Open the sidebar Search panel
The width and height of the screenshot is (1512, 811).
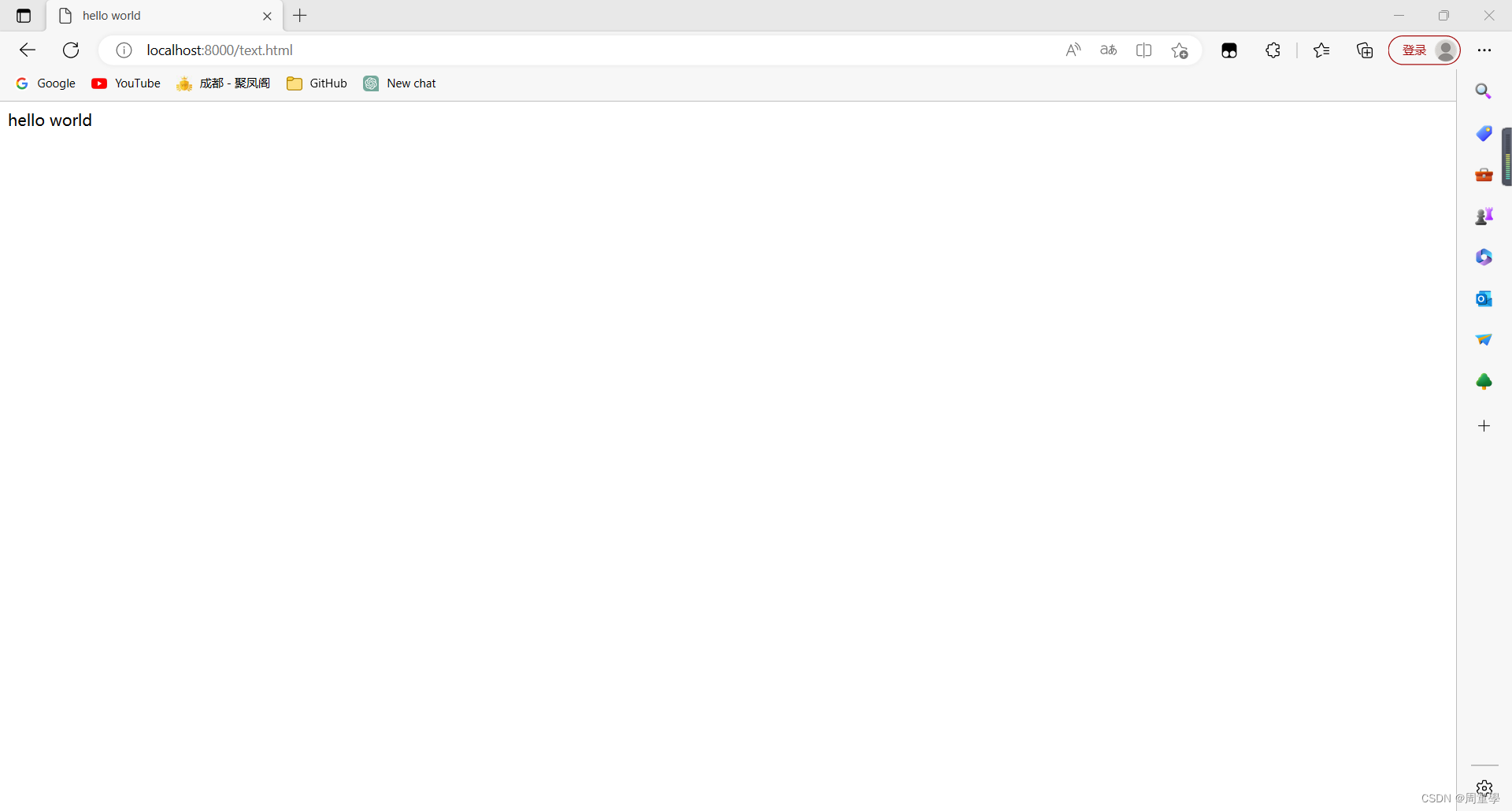(x=1484, y=91)
